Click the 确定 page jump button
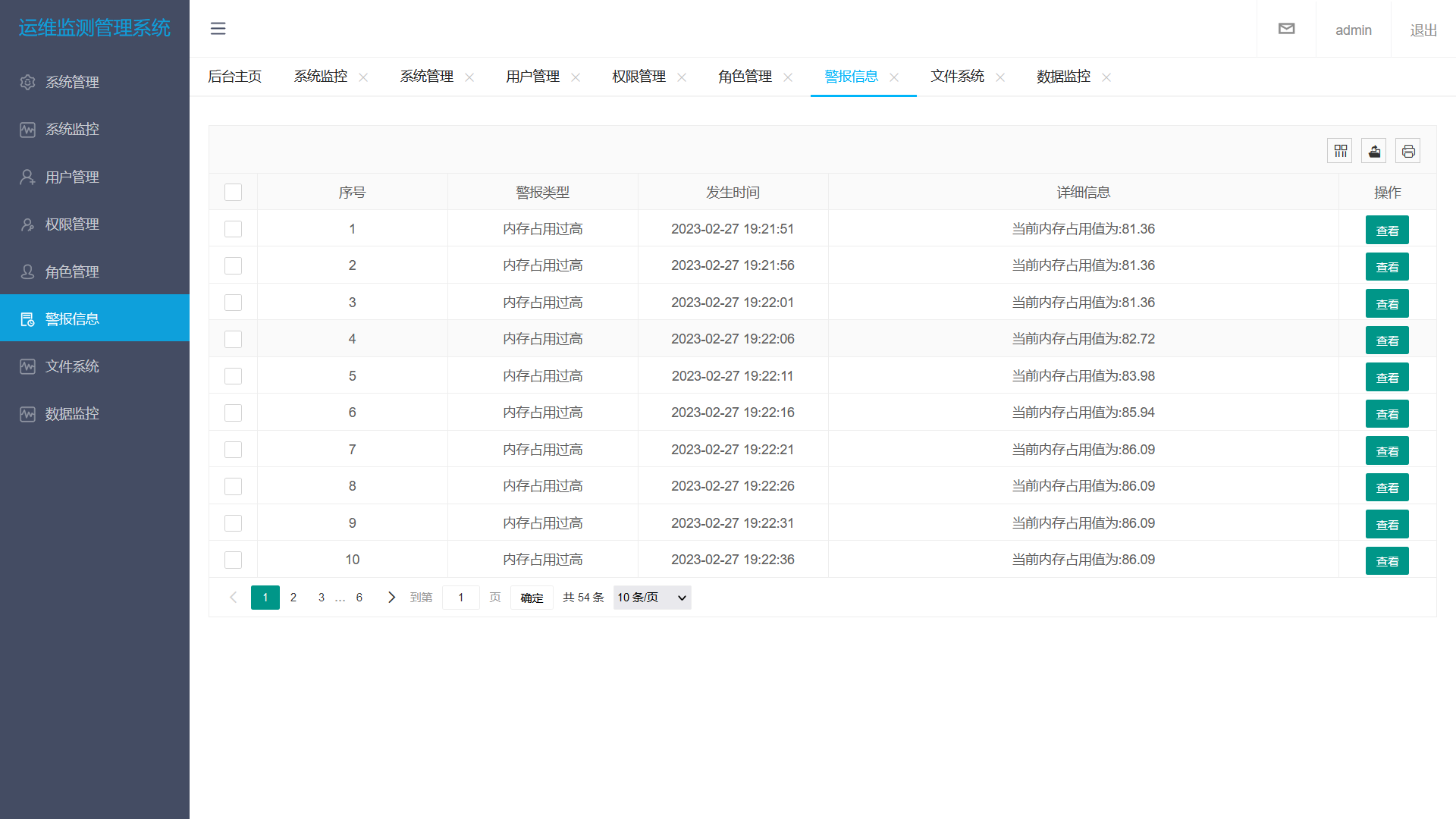Screen dimensions: 1456x819 click(532, 598)
